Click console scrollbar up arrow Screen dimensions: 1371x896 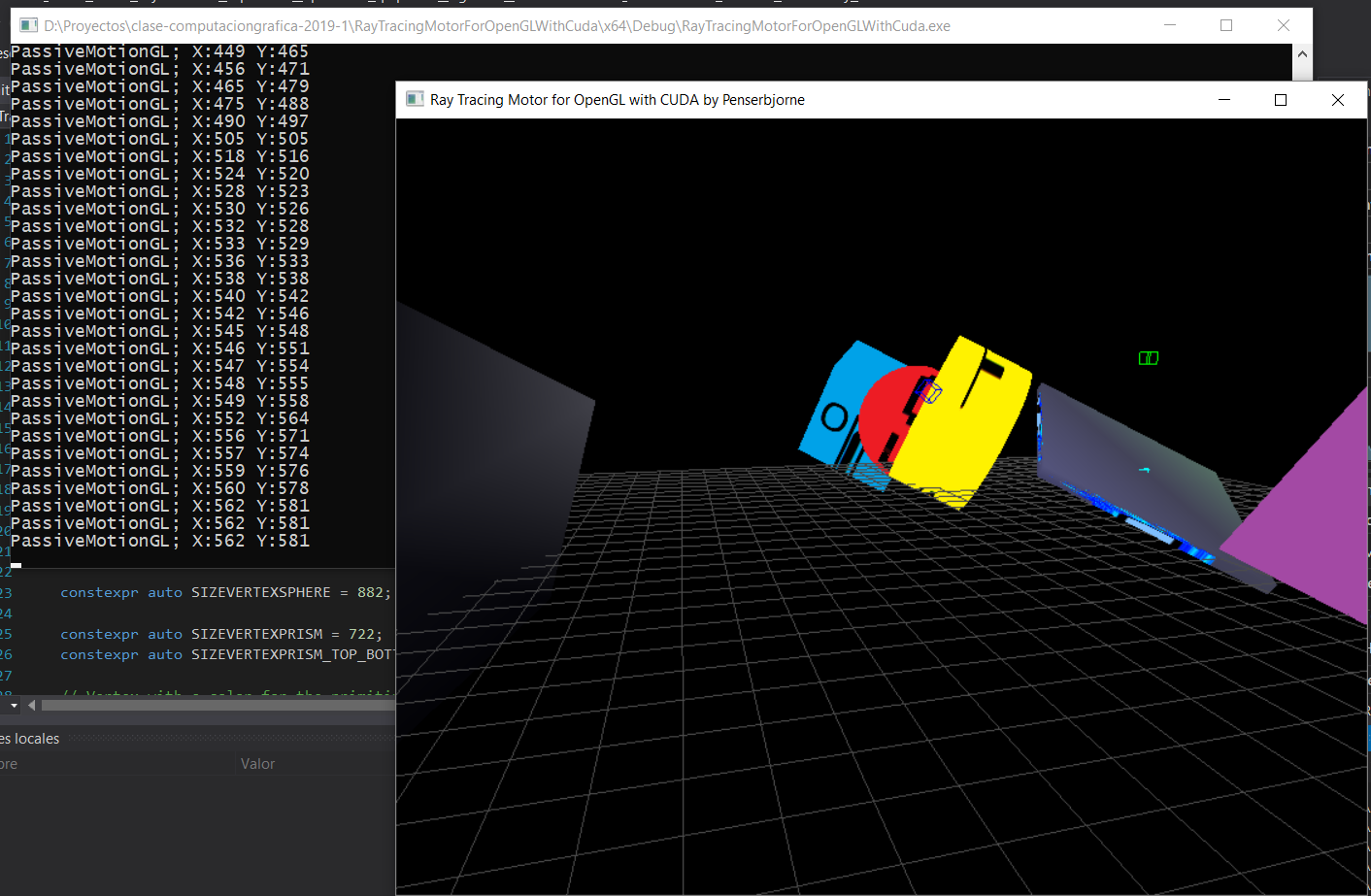1302,54
